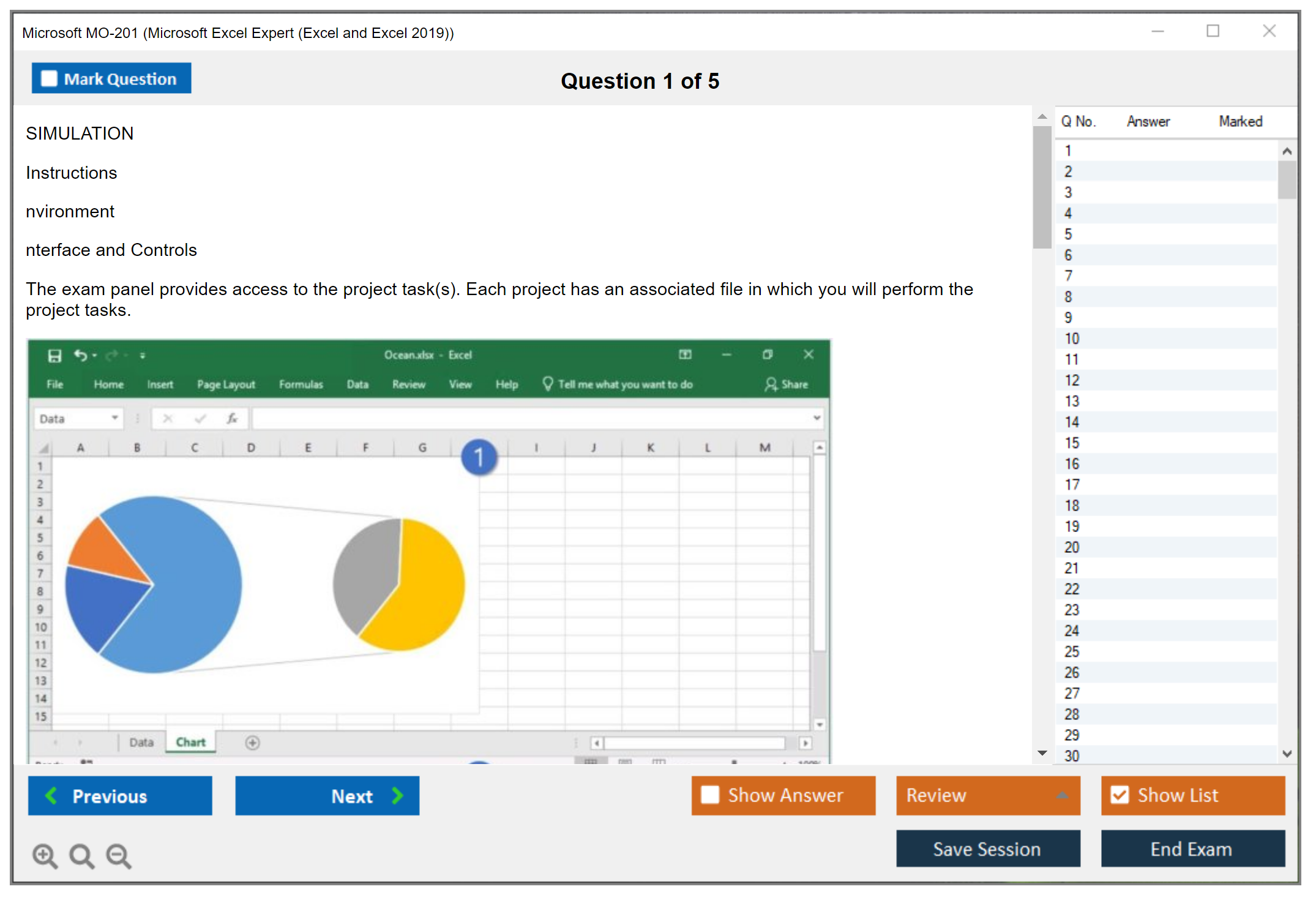The height and width of the screenshot is (900, 1316).
Task: Uncheck the Show List checkbox
Action: click(x=1120, y=795)
